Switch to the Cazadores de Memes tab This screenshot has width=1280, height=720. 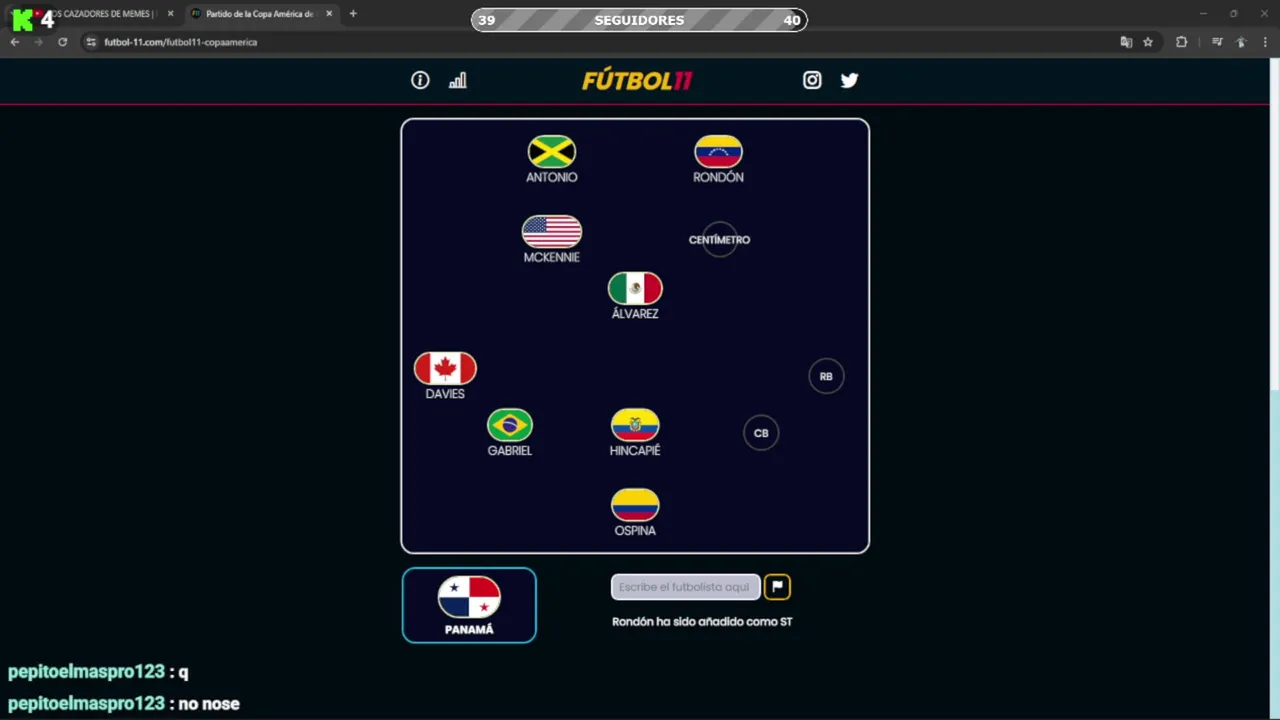pos(100,14)
